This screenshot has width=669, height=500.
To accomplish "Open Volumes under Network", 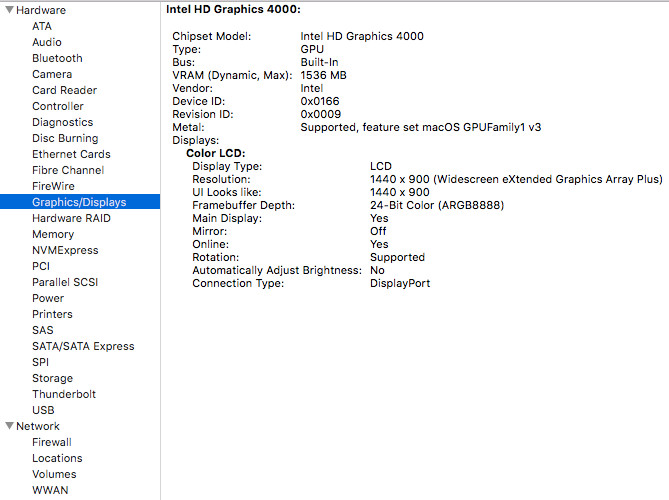I will click(x=54, y=474).
